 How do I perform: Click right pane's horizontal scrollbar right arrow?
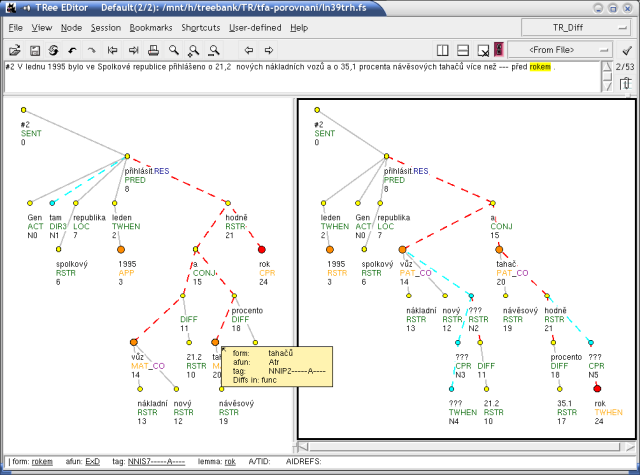point(630,447)
